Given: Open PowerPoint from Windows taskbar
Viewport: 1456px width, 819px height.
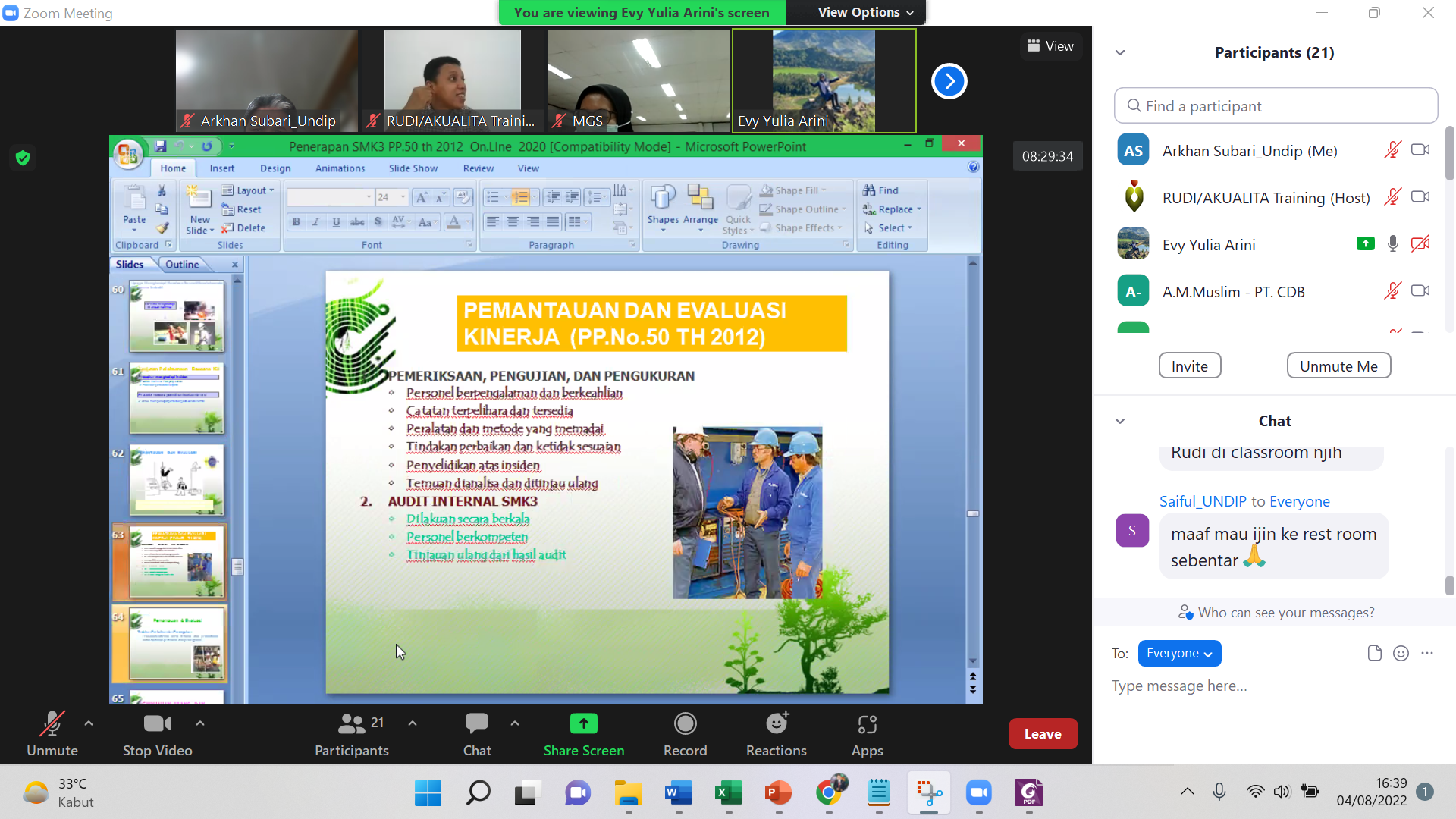Looking at the screenshot, I should [x=778, y=793].
